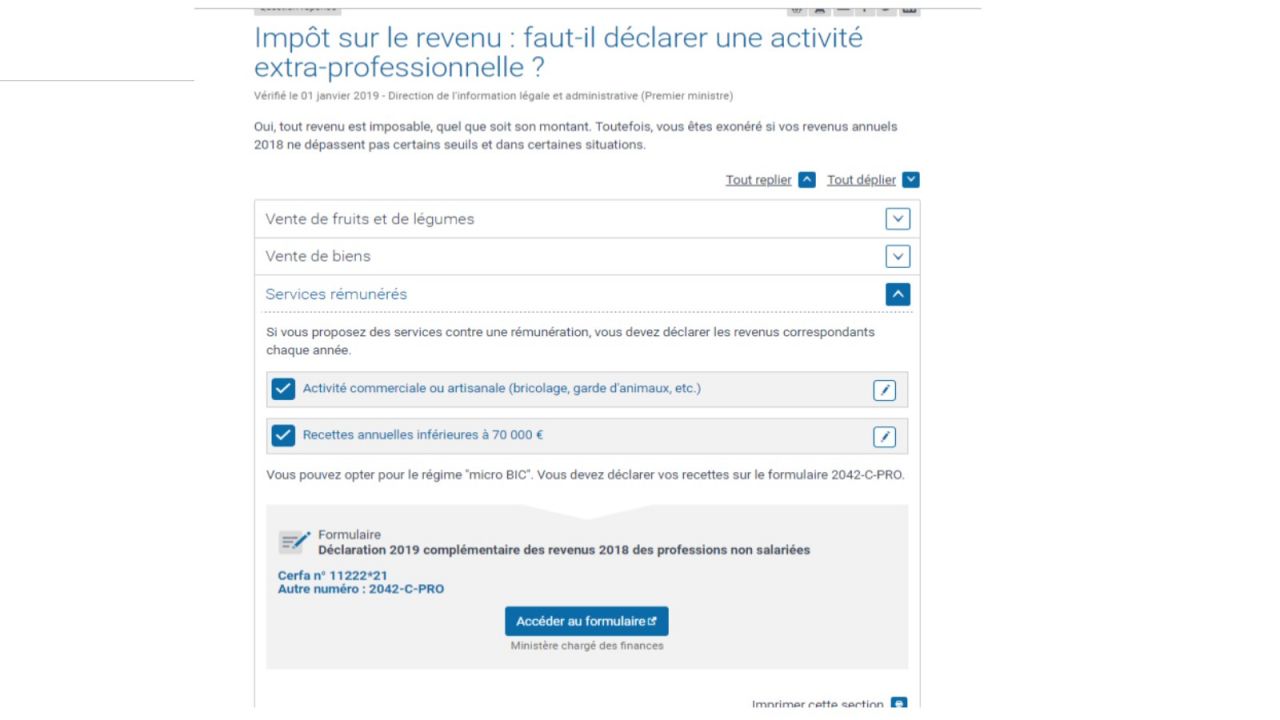Click the Tout replier link
This screenshot has height=720, width=1280.
click(758, 180)
